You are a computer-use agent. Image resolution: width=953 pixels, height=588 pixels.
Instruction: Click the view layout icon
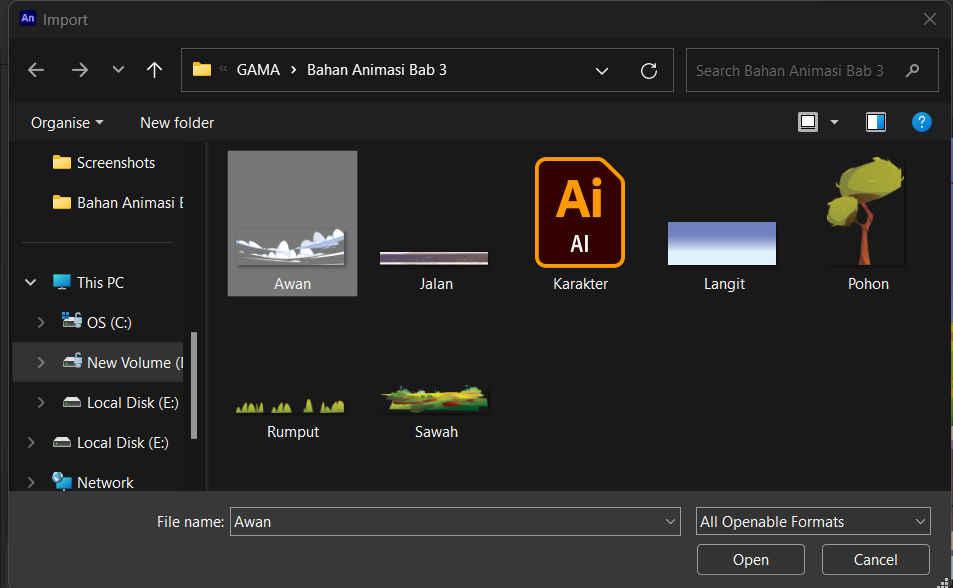pyautogui.click(x=808, y=122)
